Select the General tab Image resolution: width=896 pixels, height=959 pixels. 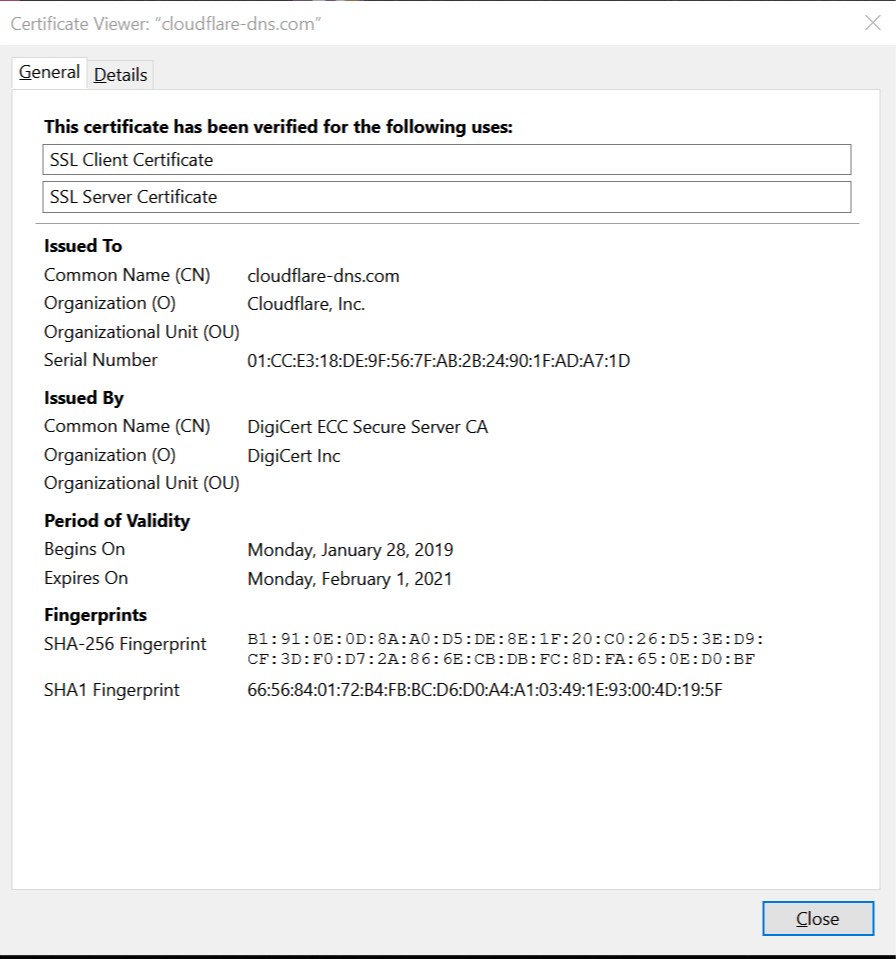[49, 73]
